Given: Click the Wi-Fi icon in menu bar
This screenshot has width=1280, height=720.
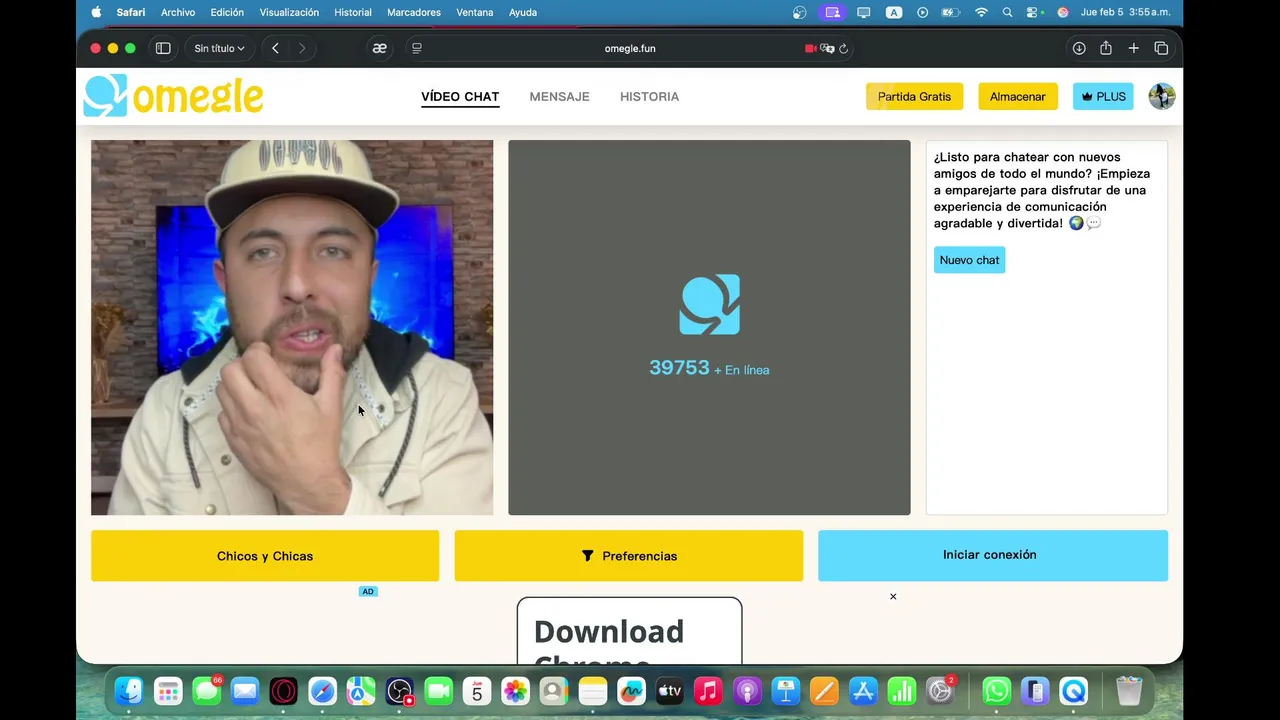Looking at the screenshot, I should 981,12.
